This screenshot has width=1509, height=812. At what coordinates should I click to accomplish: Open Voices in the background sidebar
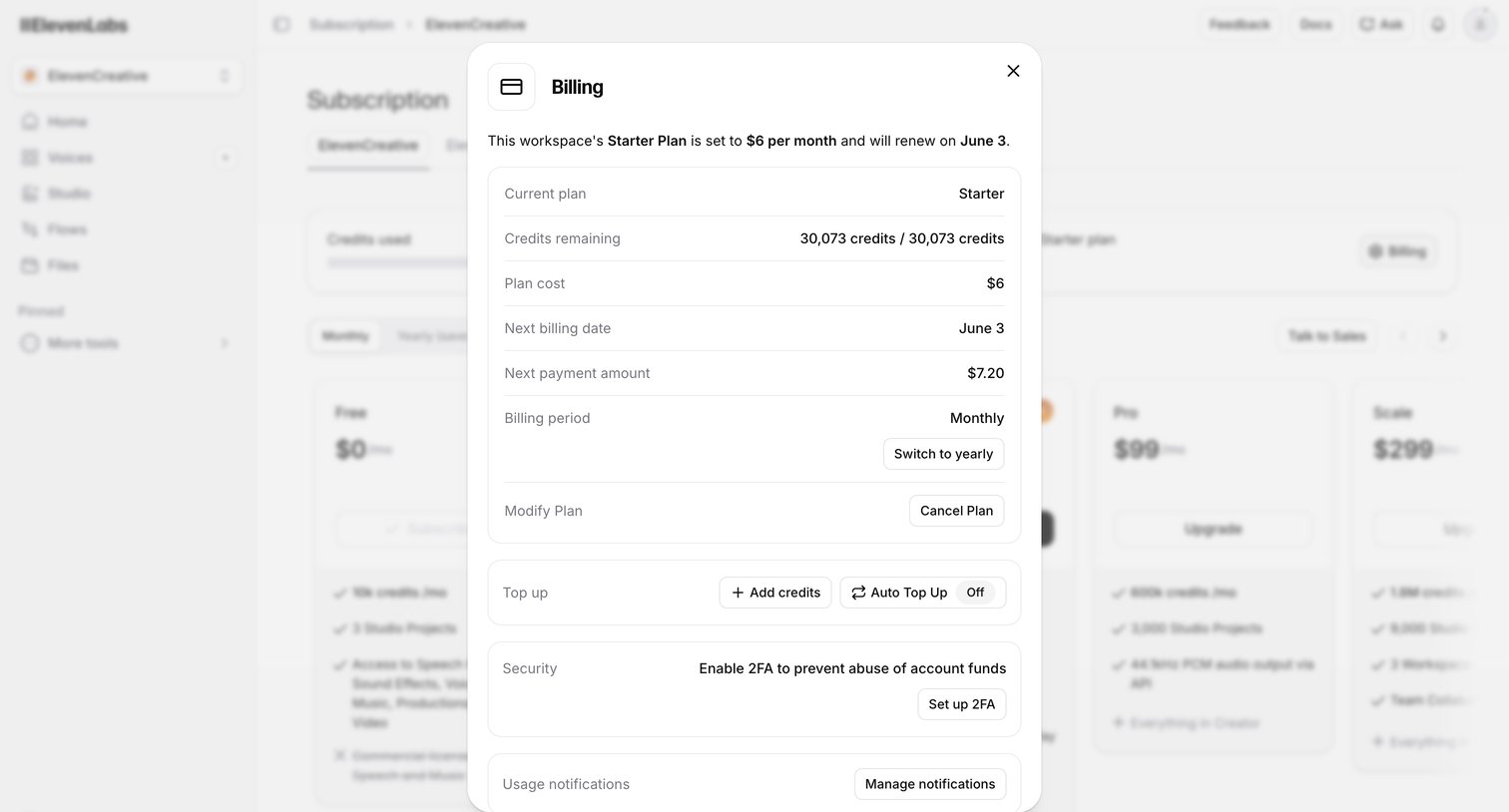coord(70,158)
